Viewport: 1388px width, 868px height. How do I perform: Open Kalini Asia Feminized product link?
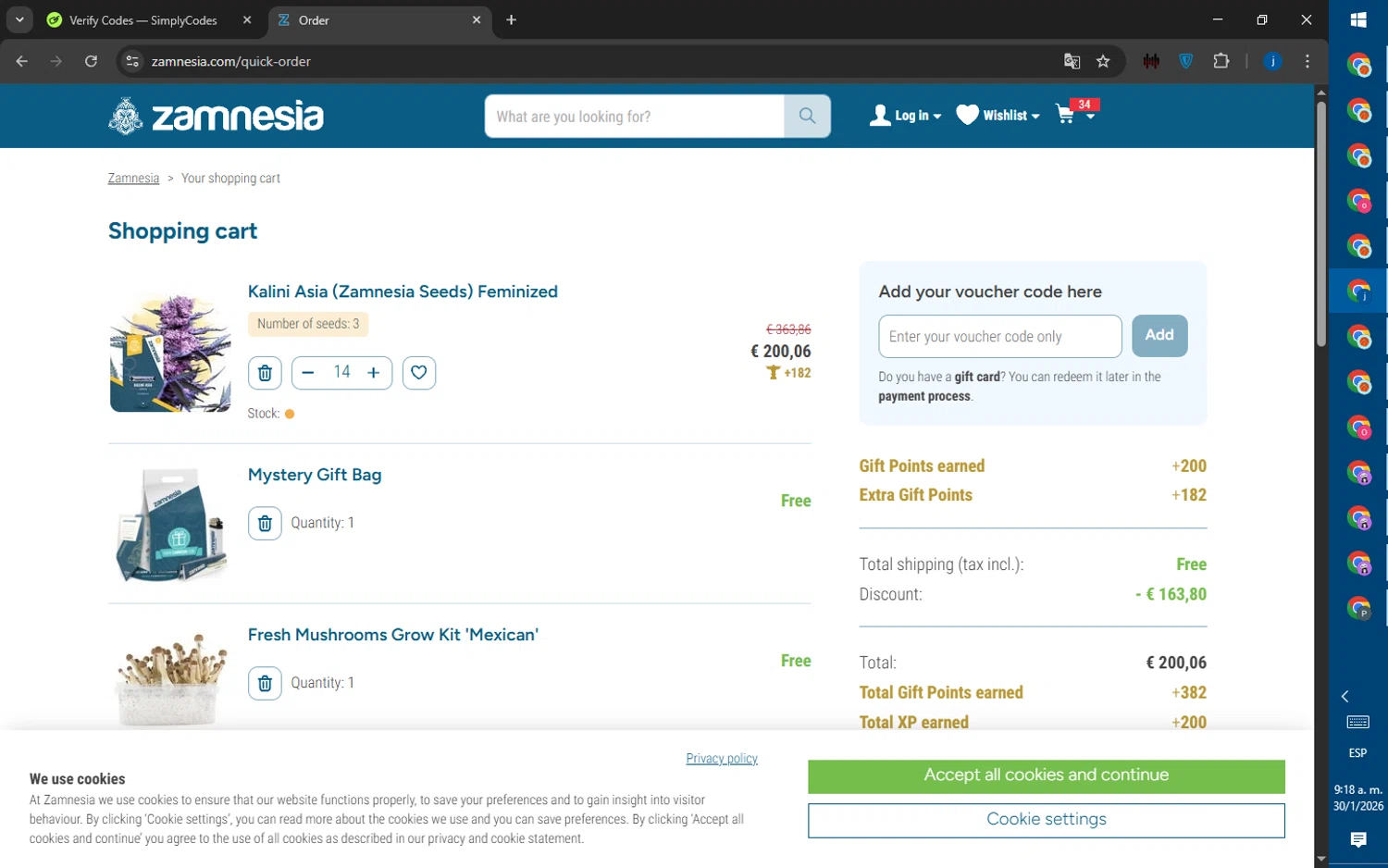tap(403, 291)
